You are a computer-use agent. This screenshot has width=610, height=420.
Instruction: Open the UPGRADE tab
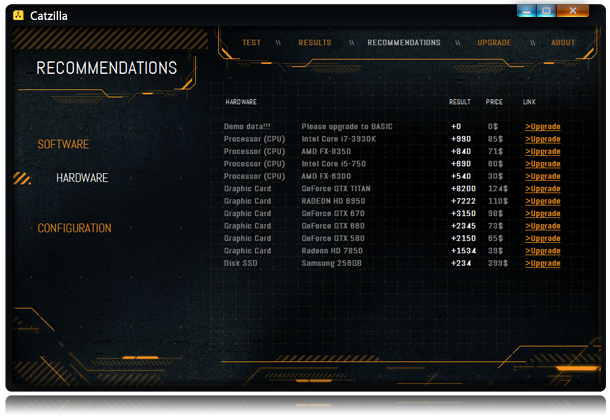point(494,42)
